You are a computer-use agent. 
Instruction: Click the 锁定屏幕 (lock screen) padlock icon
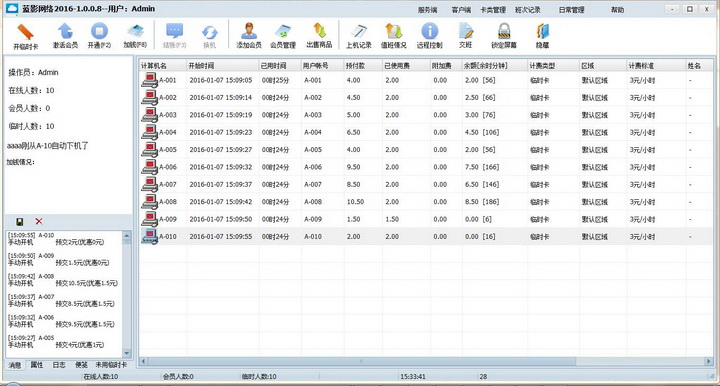[x=504, y=31]
